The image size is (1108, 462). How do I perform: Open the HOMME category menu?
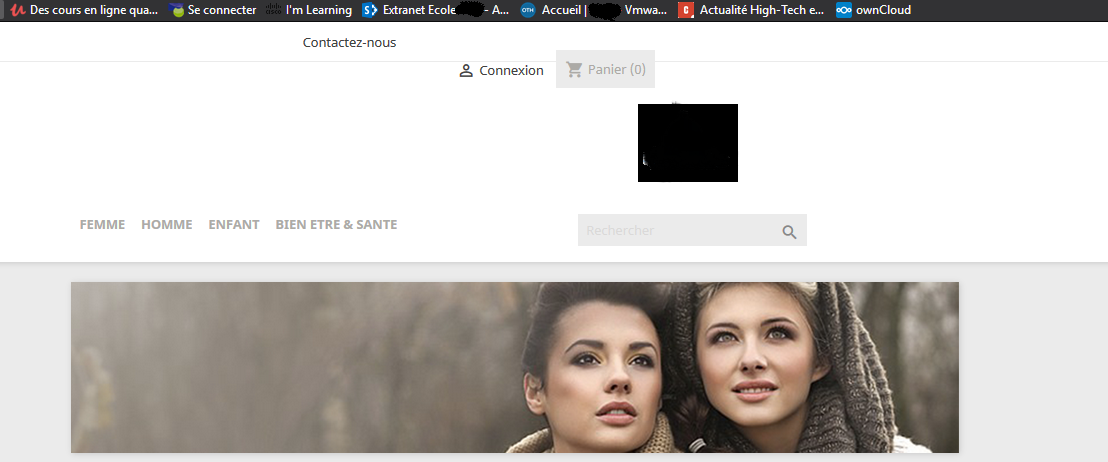click(167, 225)
